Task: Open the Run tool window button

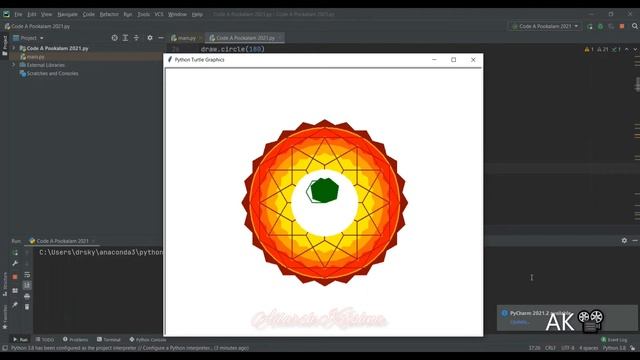Action: [x=20, y=340]
